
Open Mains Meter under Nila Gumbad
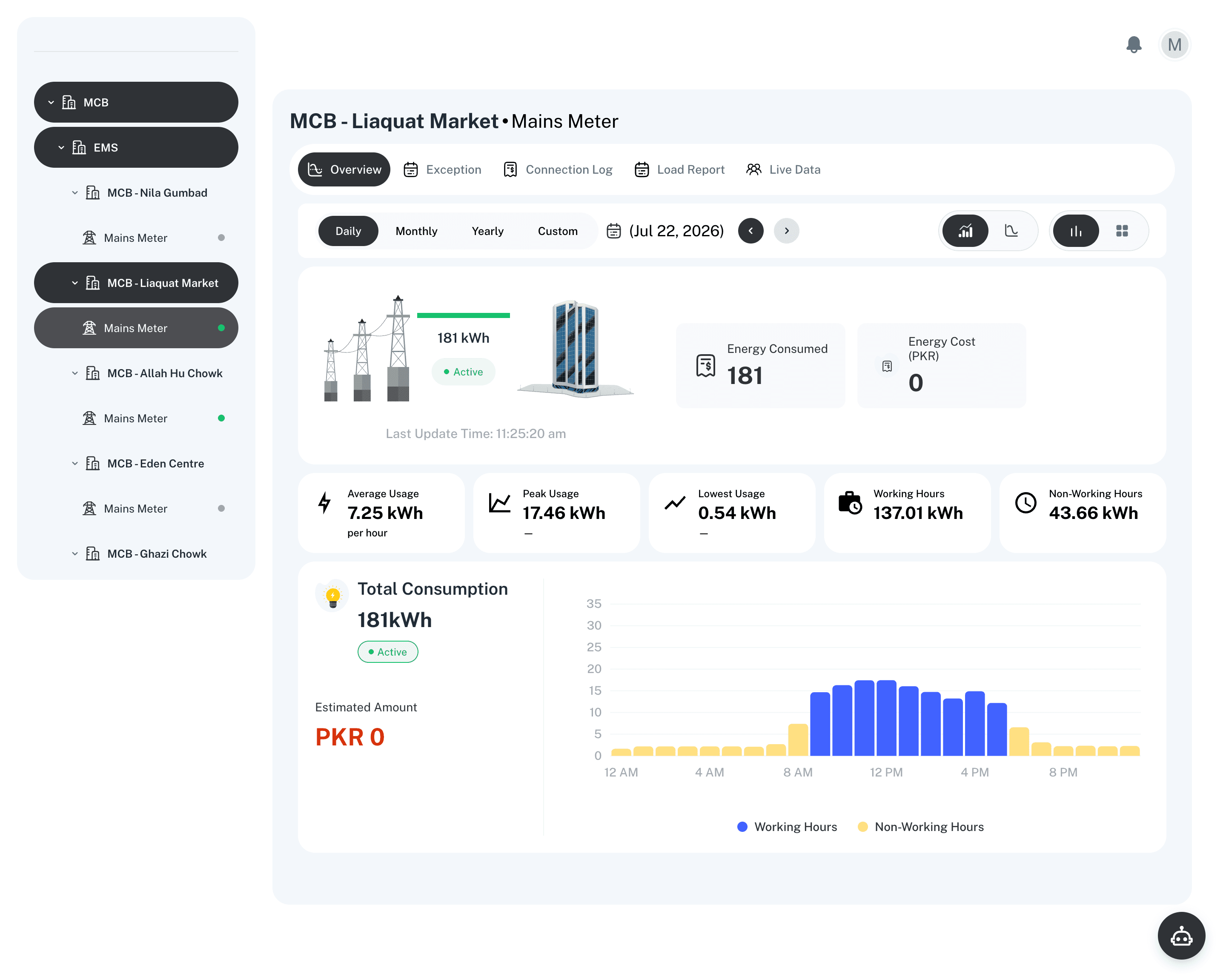click(136, 238)
